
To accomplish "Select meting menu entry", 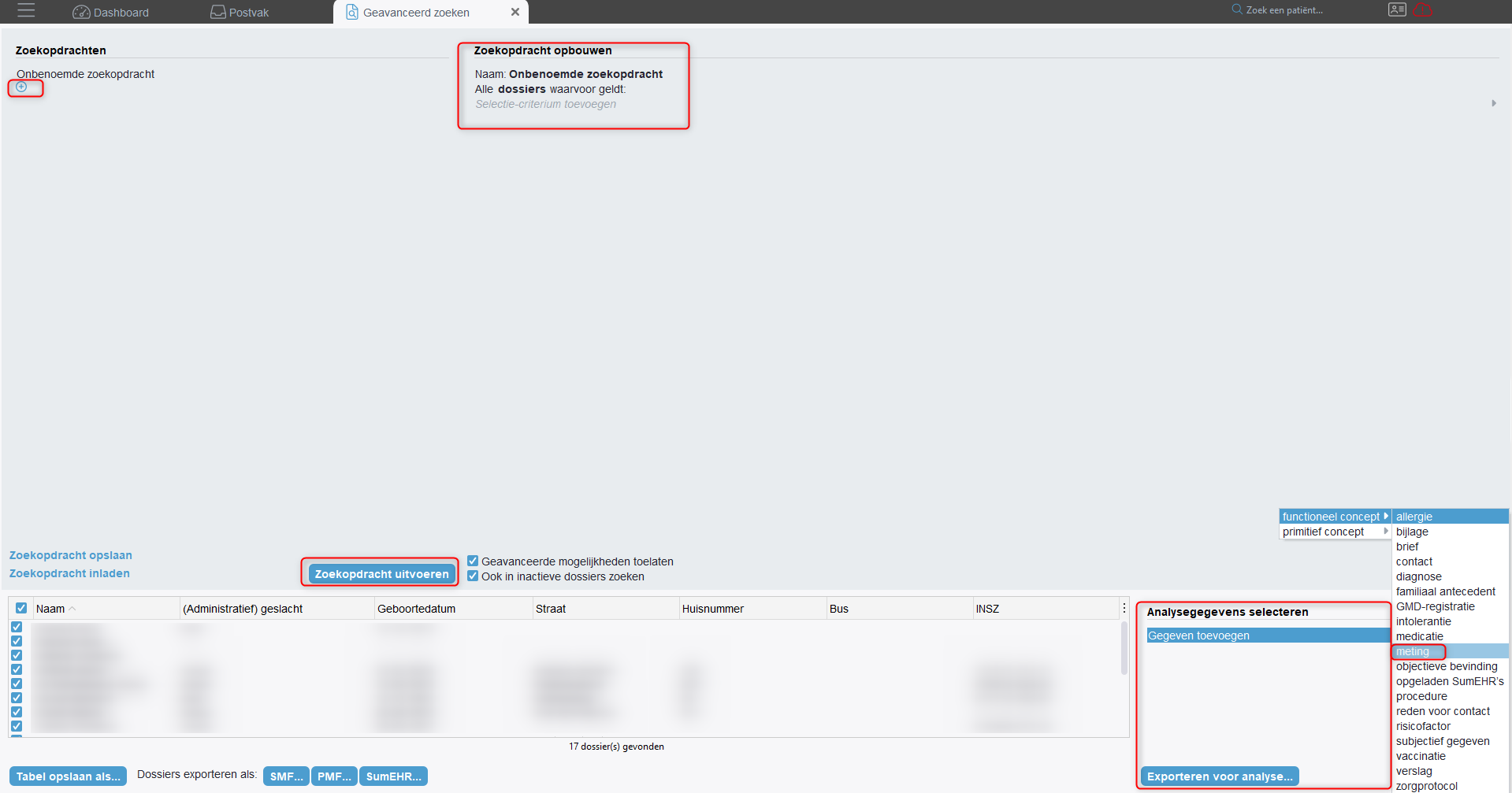I will click(x=1451, y=651).
